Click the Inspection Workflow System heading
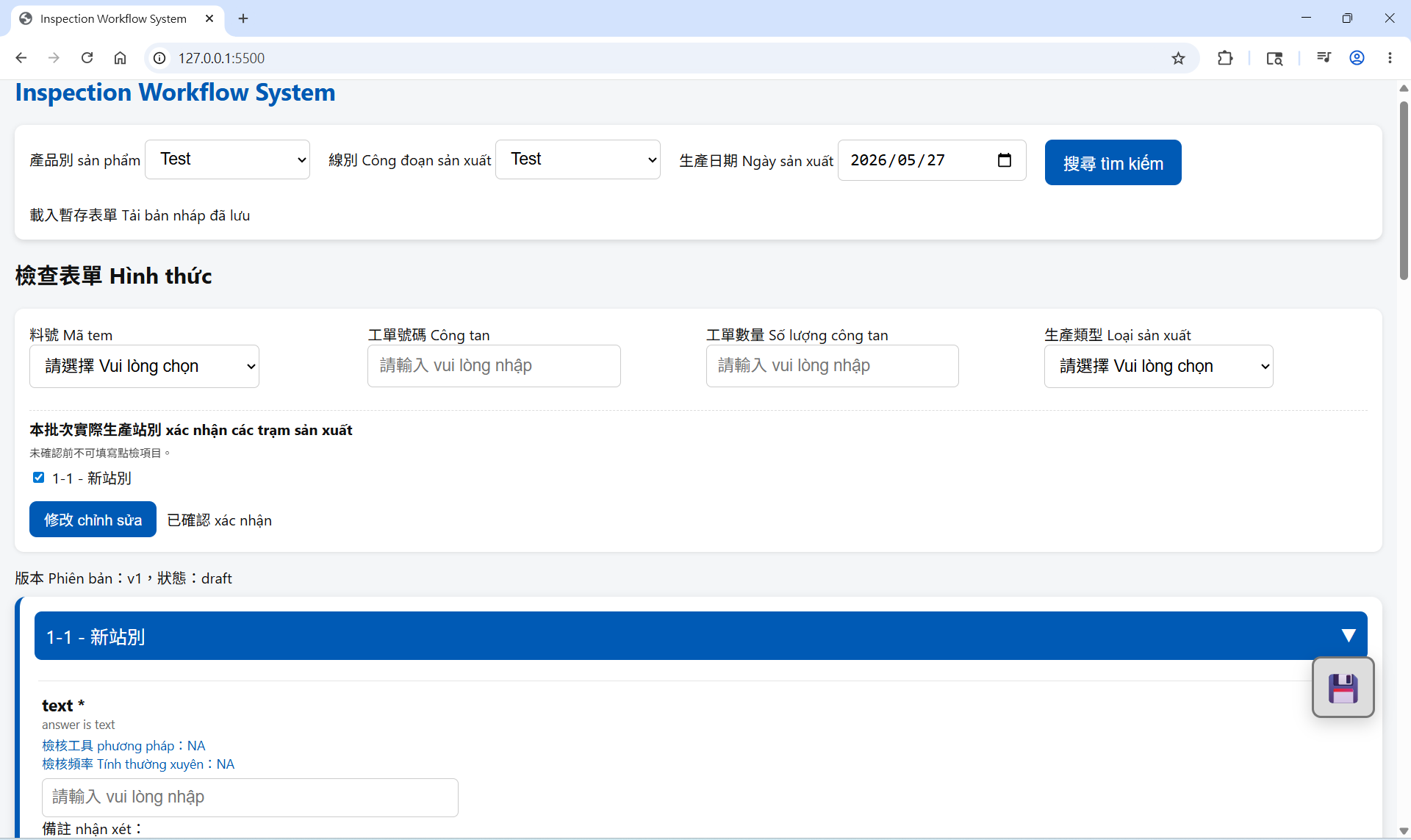The height and width of the screenshot is (840, 1411). pyautogui.click(x=175, y=93)
